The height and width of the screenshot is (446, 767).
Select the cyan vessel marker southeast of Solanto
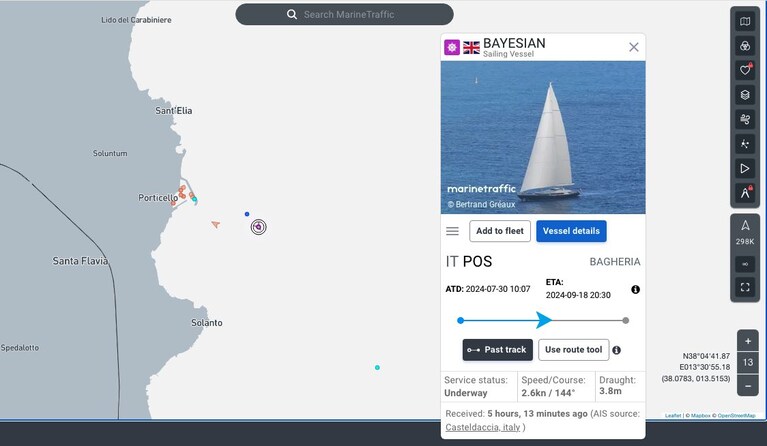pos(377,367)
